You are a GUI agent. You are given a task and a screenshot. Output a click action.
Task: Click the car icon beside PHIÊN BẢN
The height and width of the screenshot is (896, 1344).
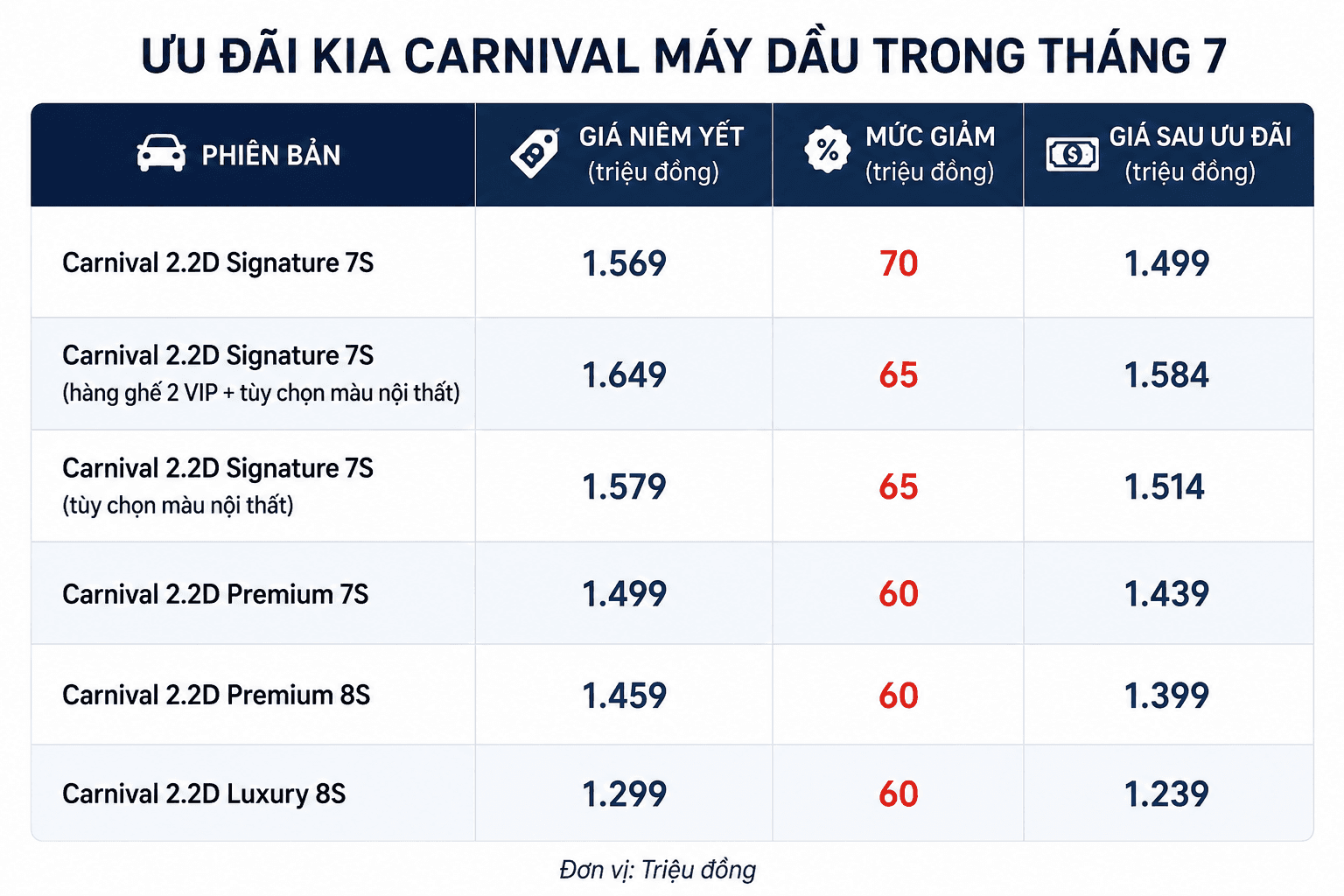pyautogui.click(x=161, y=154)
